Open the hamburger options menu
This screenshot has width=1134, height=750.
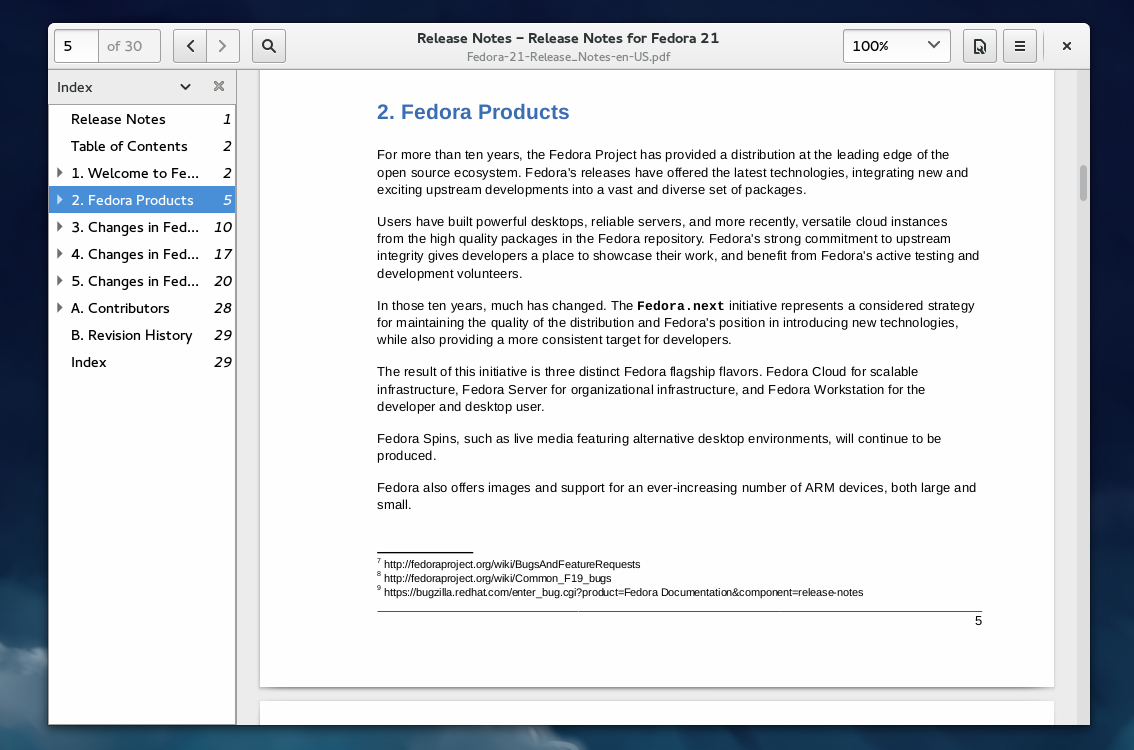[1019, 46]
